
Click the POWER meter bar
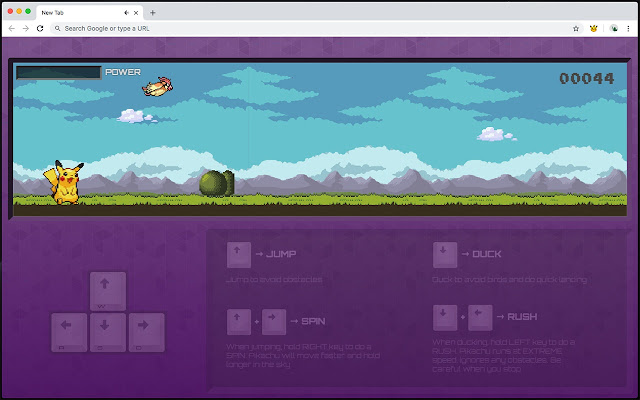pyautogui.click(x=58, y=73)
